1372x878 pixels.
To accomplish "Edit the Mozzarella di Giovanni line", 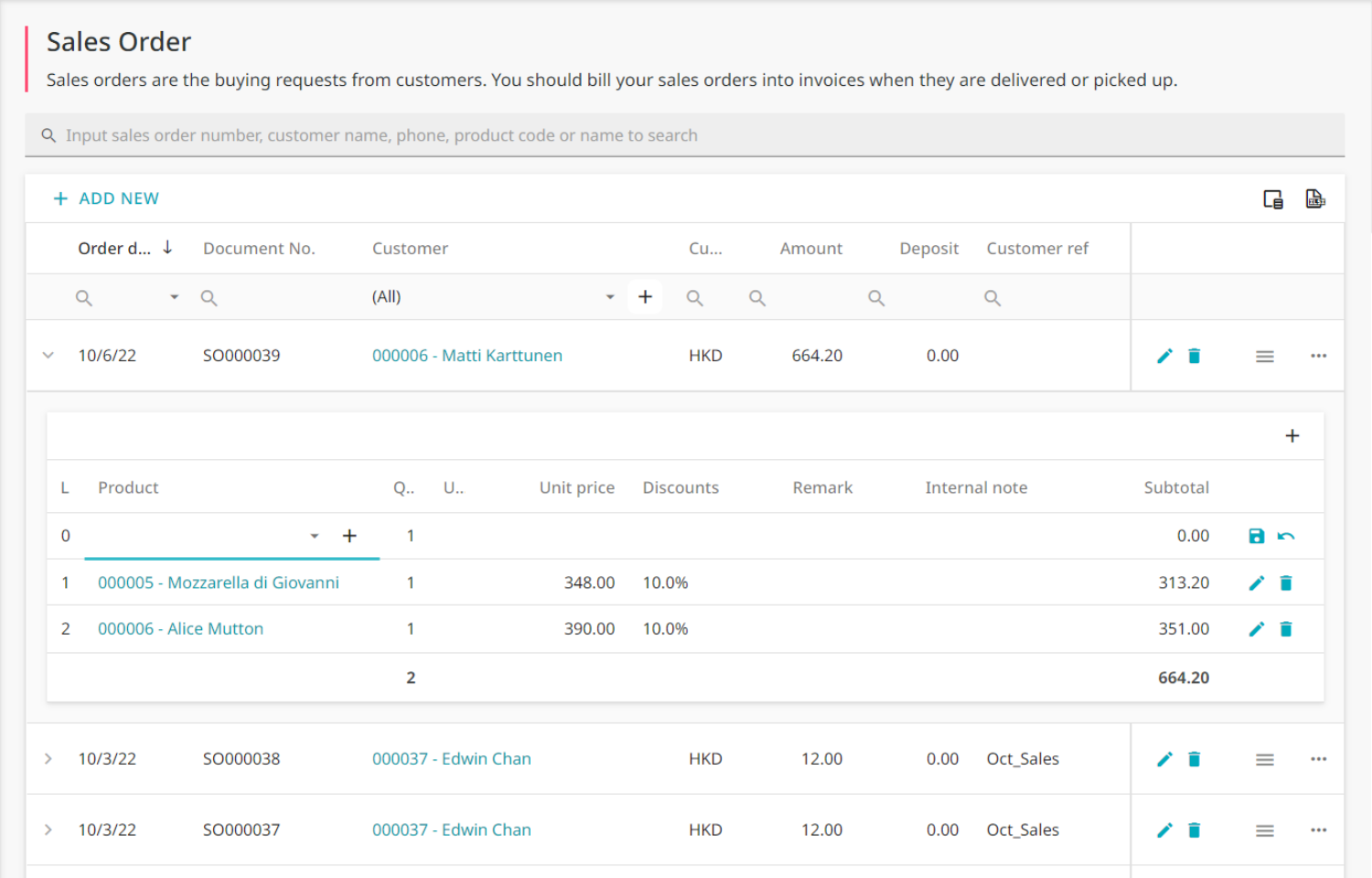I will click(1257, 583).
